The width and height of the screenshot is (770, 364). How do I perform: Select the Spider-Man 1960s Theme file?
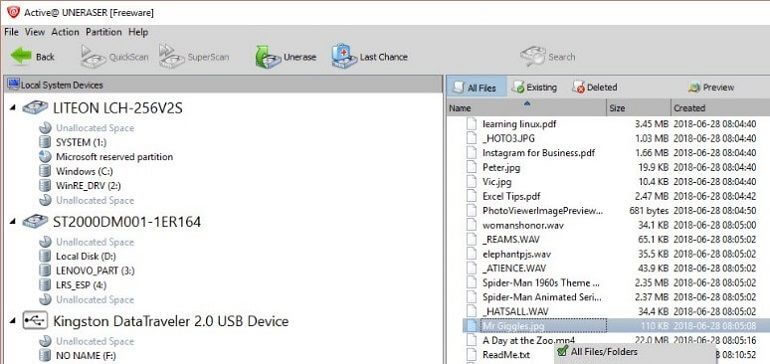(541, 283)
